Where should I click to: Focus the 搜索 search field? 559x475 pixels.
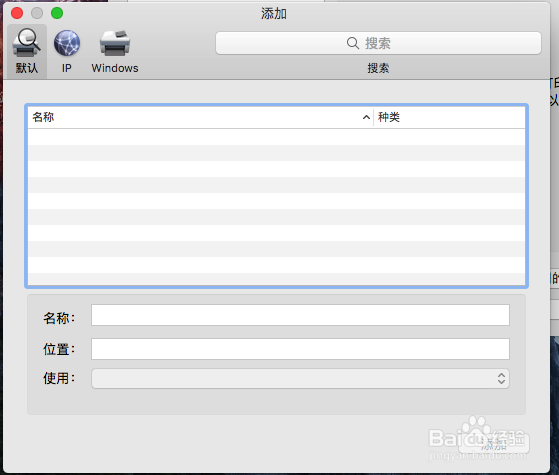pos(378,43)
